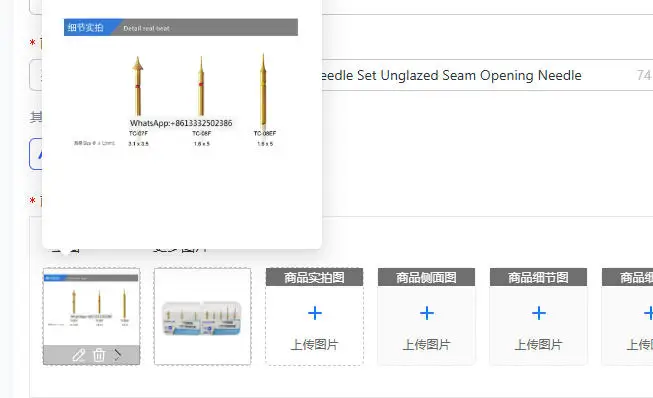Move first product image right with arrow icon
Screen dimensions: 653x398
click(x=118, y=355)
